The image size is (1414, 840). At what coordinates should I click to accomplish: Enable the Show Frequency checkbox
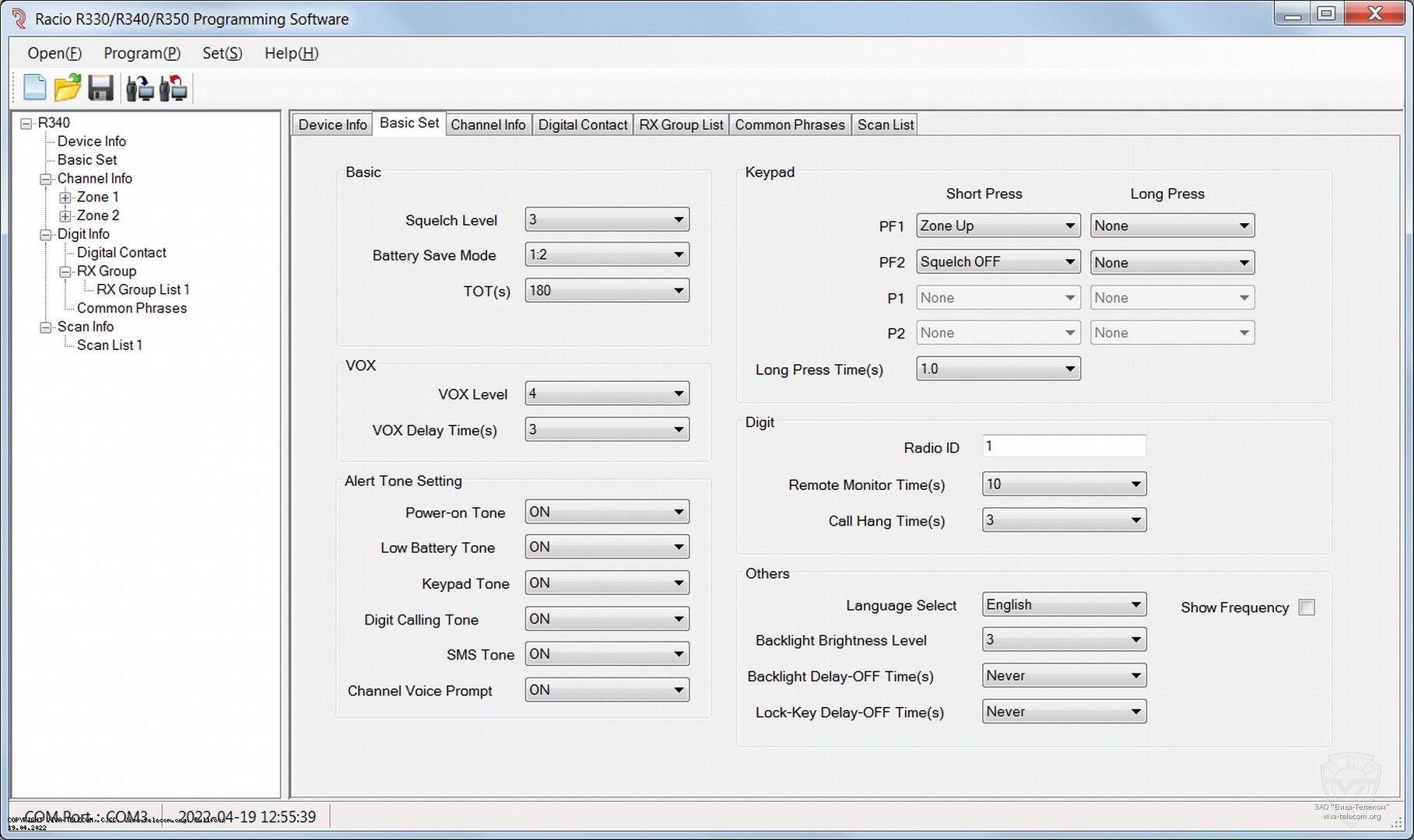(1307, 607)
